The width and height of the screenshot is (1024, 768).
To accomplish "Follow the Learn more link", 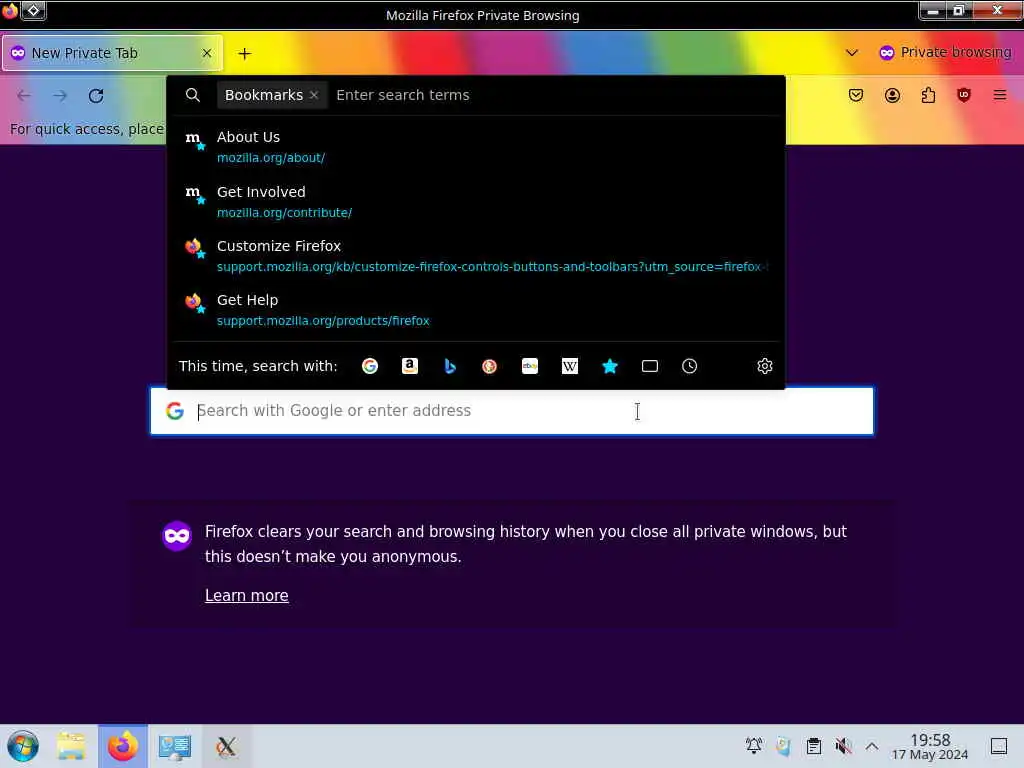I will [247, 596].
